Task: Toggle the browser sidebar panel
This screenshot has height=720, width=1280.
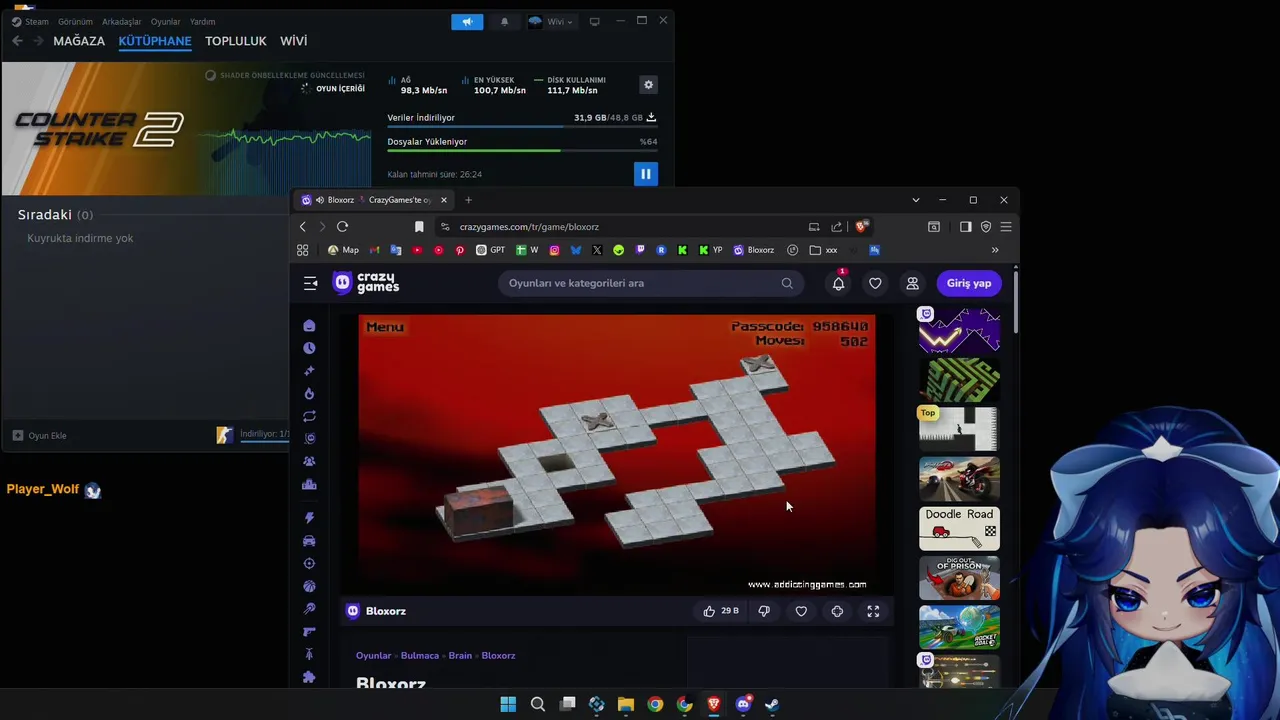Action: tap(965, 227)
